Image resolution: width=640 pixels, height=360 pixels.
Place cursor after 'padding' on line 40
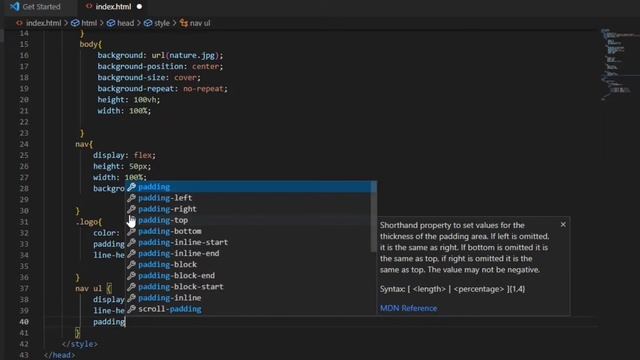click(125, 322)
